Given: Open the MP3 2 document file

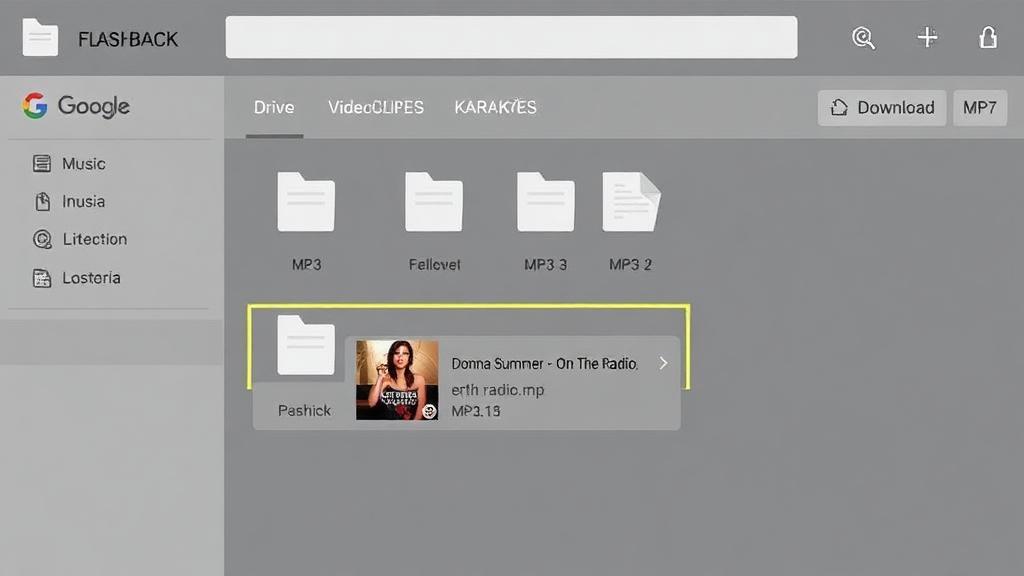Looking at the screenshot, I should click(631, 203).
